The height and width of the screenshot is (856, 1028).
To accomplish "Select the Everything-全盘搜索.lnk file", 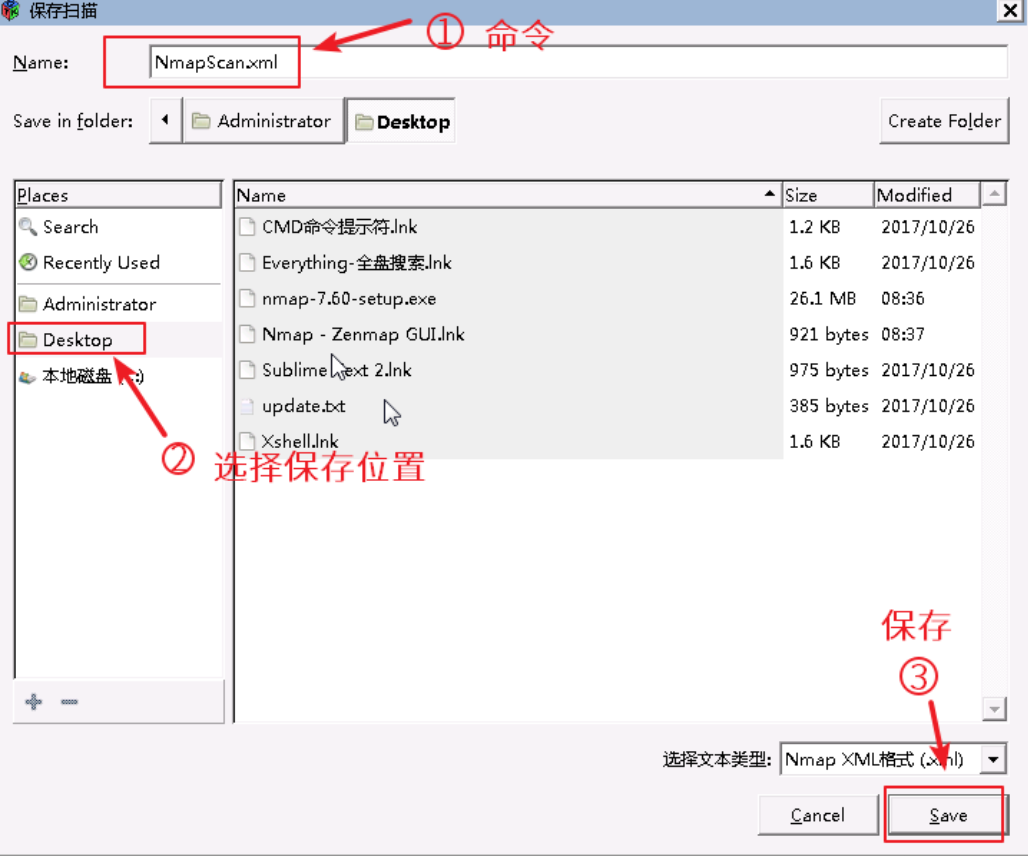I will [356, 263].
